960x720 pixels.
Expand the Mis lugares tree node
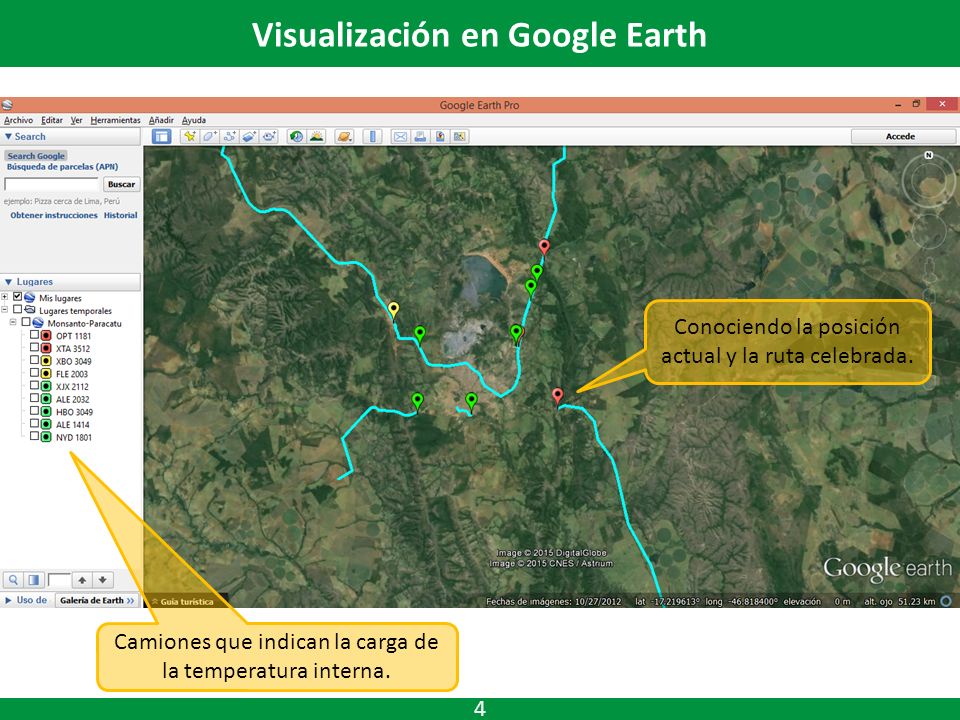(5, 298)
